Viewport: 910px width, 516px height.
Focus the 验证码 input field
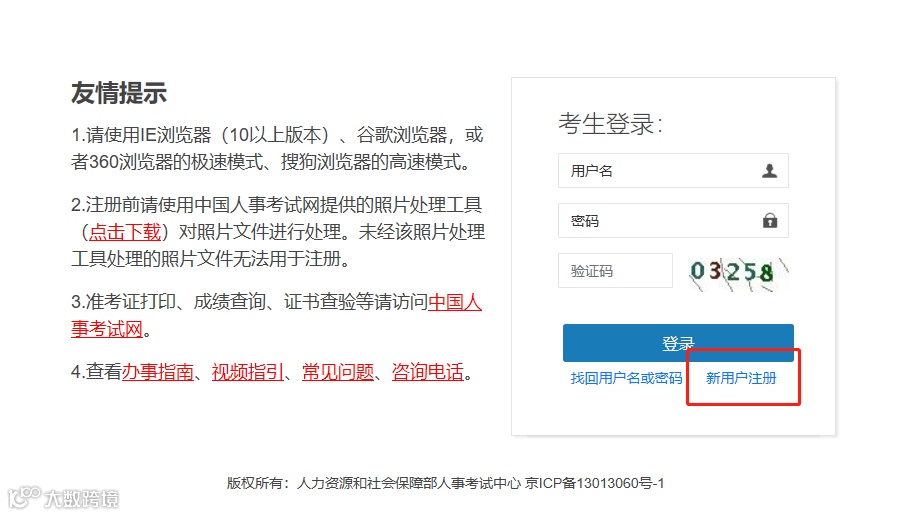point(615,270)
